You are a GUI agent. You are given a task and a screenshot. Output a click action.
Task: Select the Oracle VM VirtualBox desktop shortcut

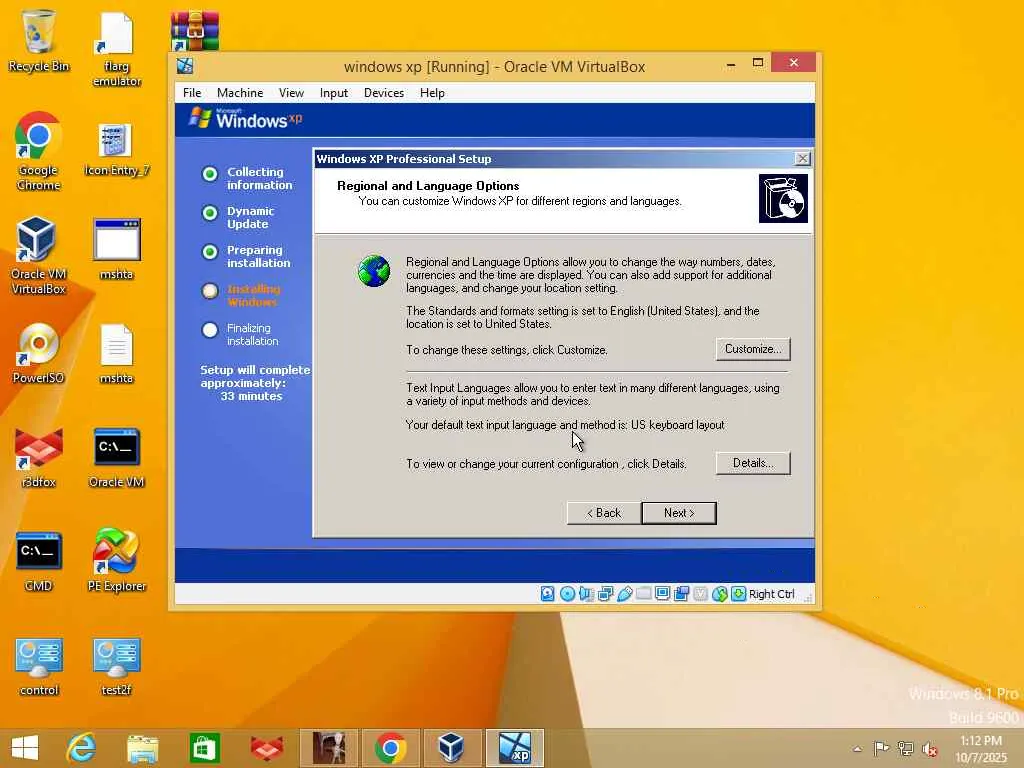click(39, 256)
